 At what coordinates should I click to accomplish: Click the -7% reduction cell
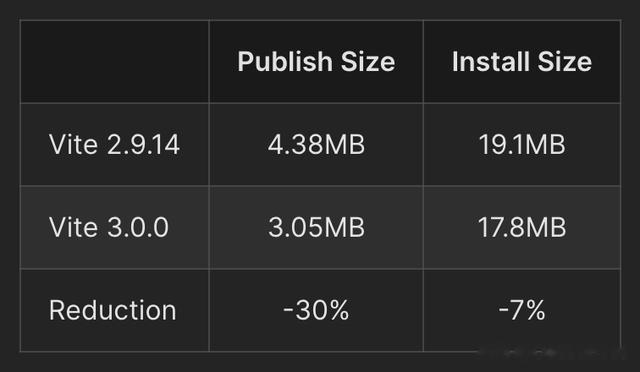click(x=522, y=310)
